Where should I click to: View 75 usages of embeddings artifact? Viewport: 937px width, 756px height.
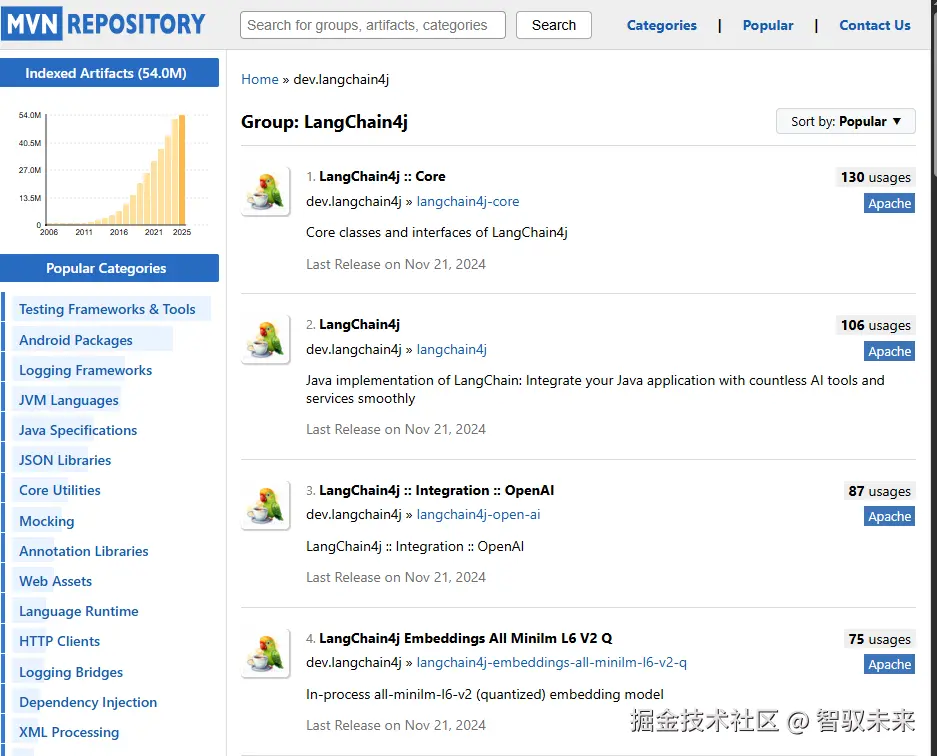pyautogui.click(x=879, y=639)
